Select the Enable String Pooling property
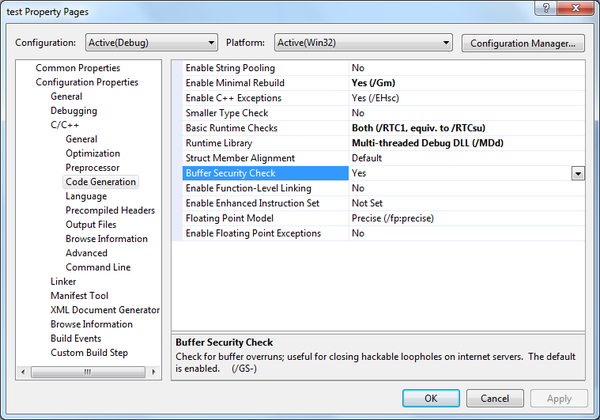600x420 pixels. point(266,68)
